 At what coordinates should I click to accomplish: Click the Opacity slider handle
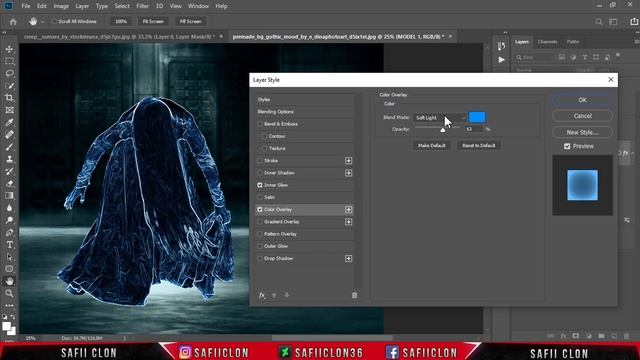(x=443, y=130)
